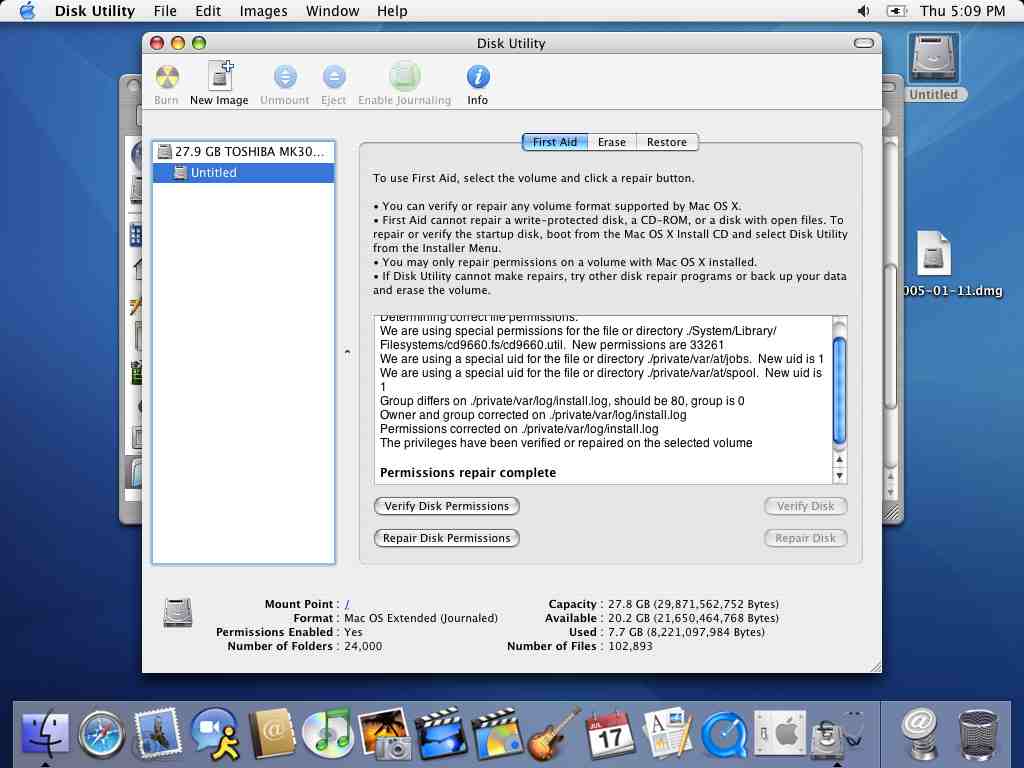Open the Disk Utility application menu

click(x=95, y=11)
